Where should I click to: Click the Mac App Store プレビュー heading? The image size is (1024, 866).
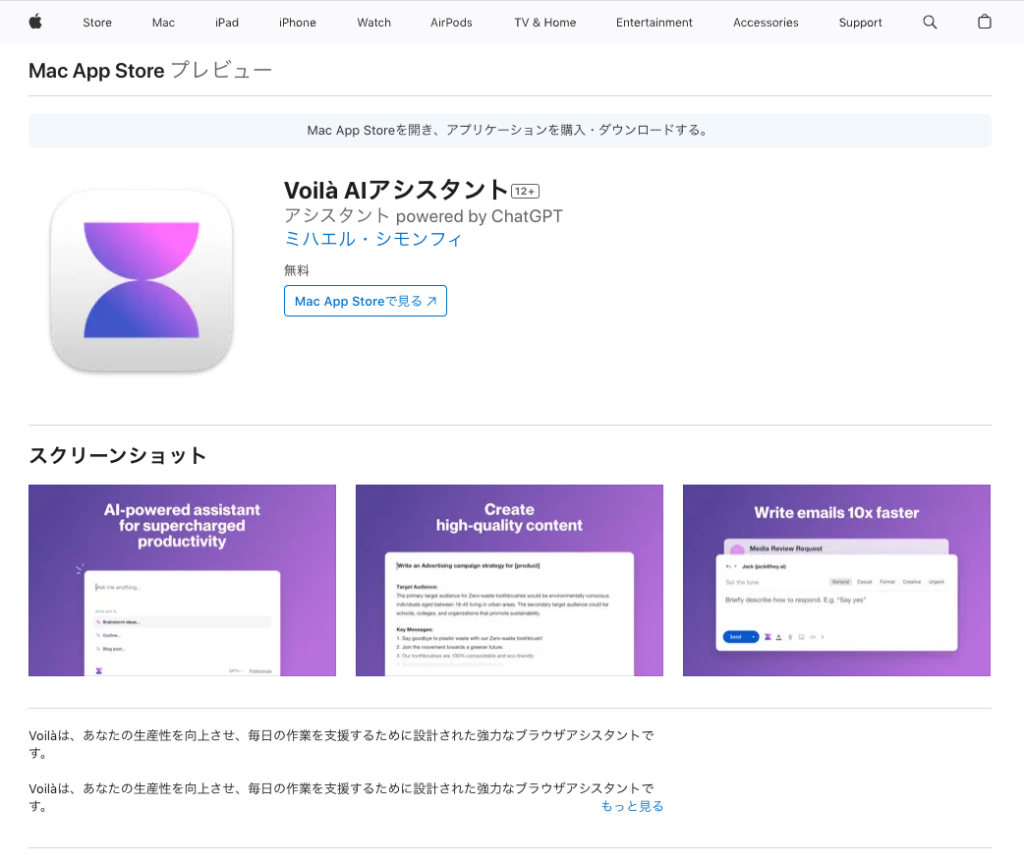(x=150, y=71)
